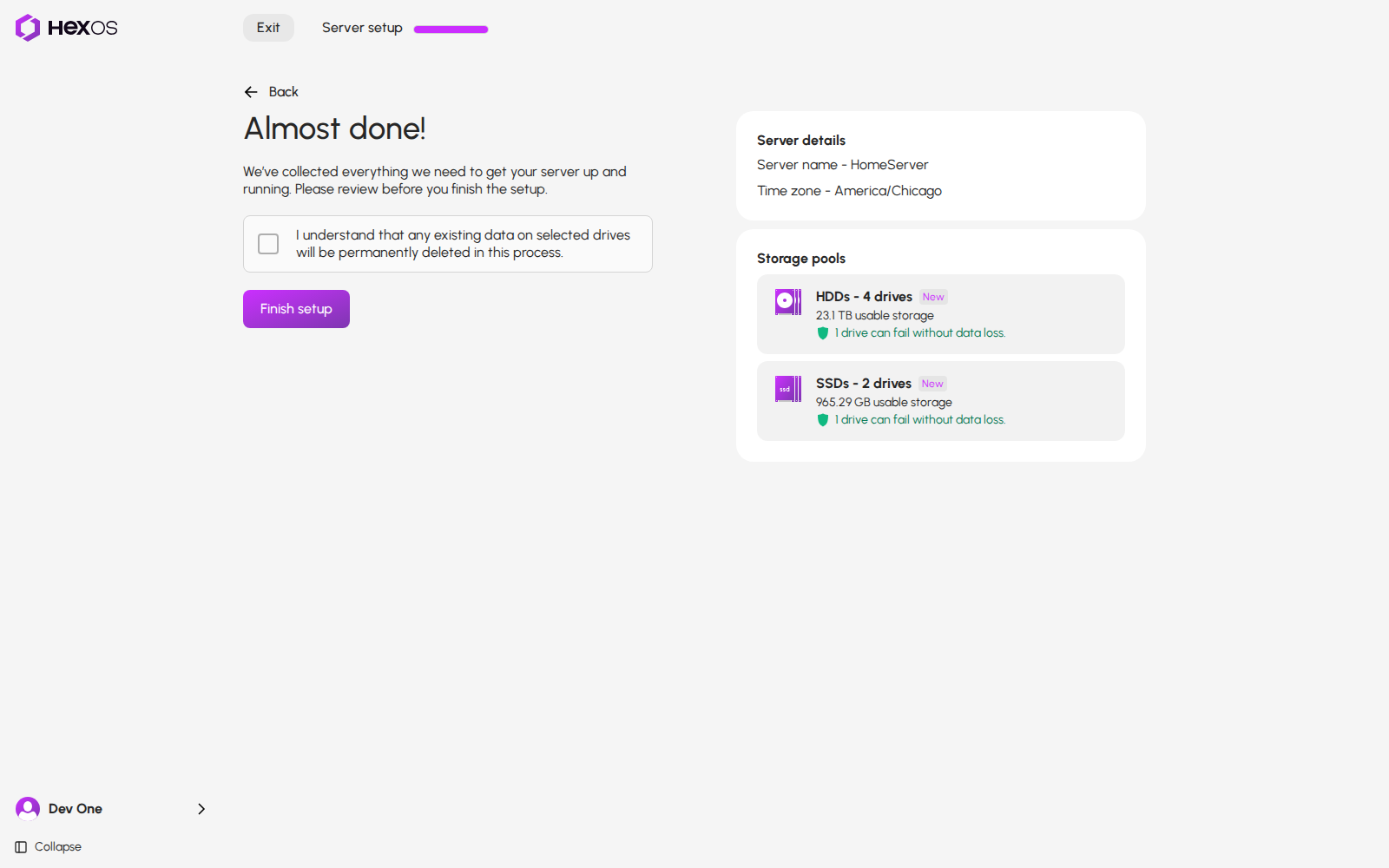The image size is (1389, 868).
Task: Click SSDs '1 drive can fail' text
Action: (x=920, y=420)
